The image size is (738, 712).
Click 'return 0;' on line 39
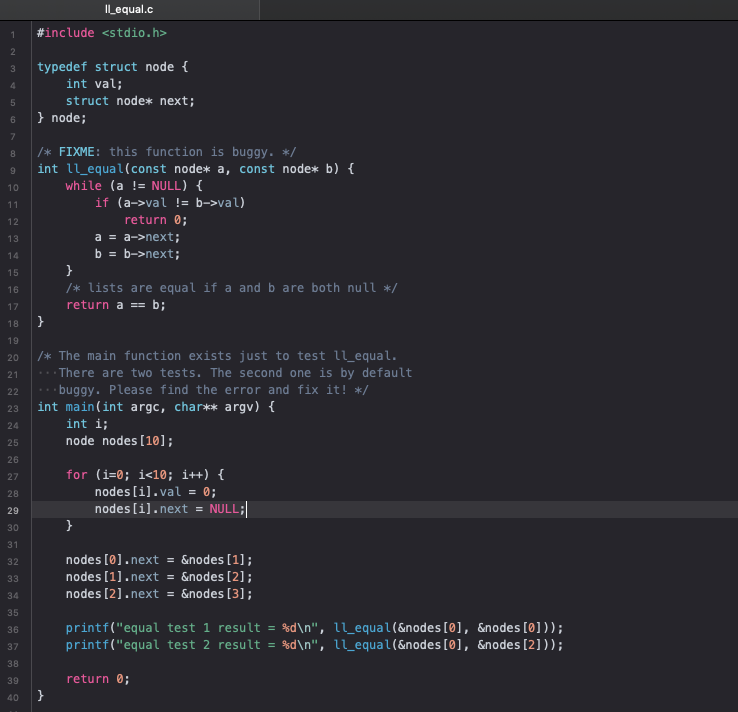tap(98, 679)
